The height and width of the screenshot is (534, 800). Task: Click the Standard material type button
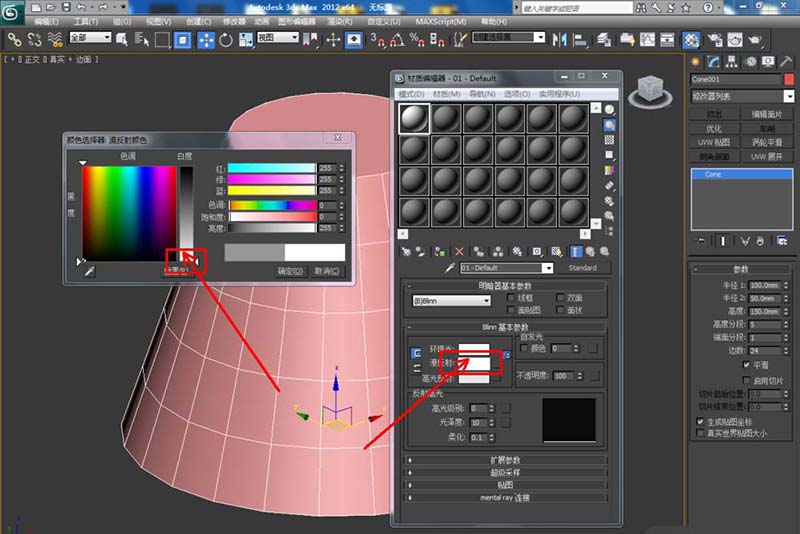[x=582, y=268]
